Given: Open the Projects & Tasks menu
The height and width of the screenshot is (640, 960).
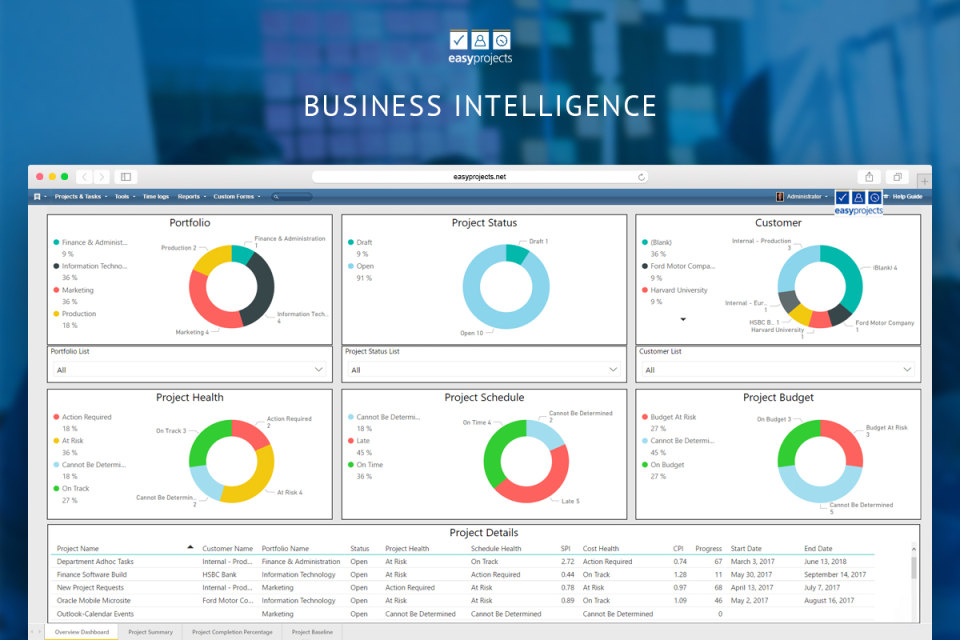Looking at the screenshot, I should point(80,197).
